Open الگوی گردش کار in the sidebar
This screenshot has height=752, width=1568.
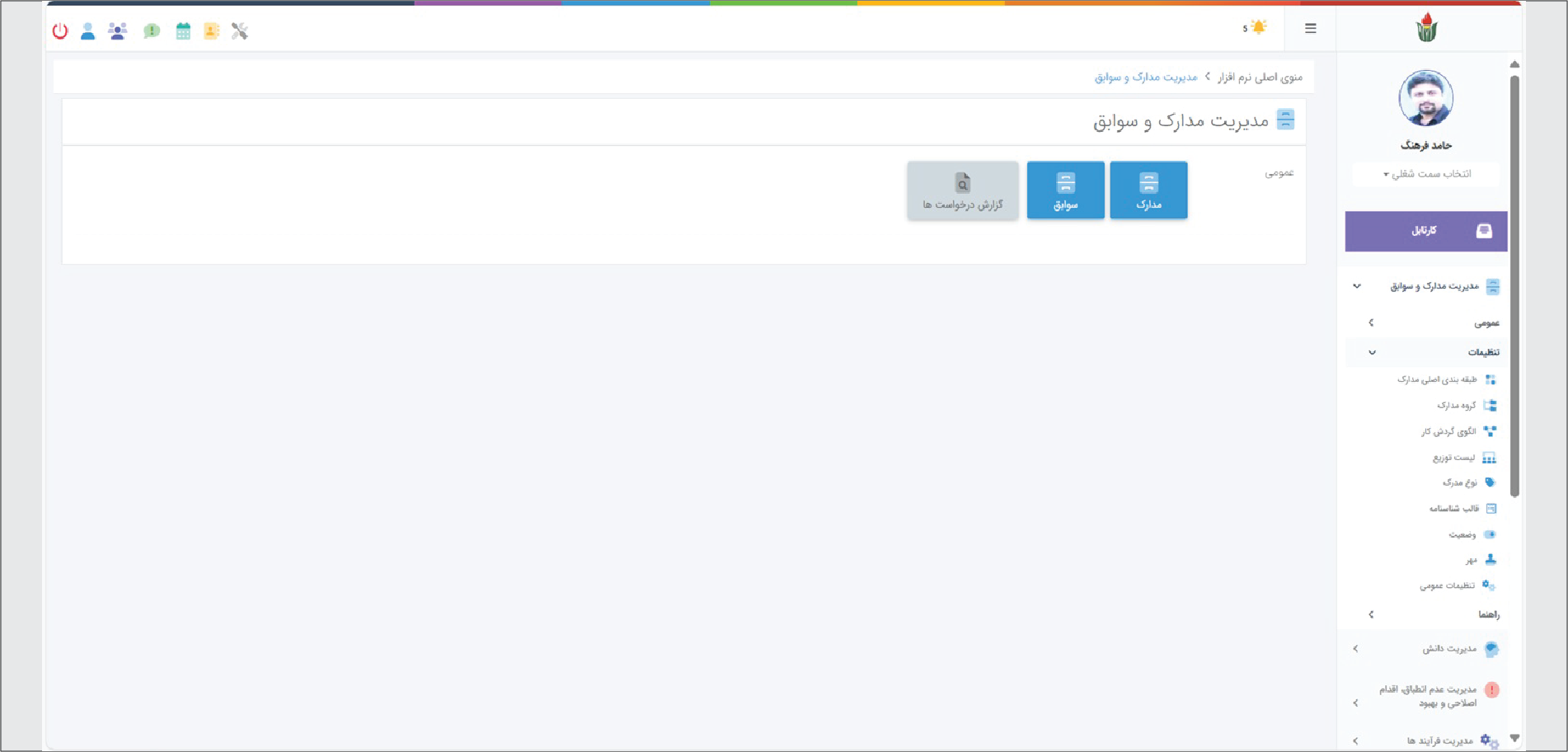coord(1448,431)
